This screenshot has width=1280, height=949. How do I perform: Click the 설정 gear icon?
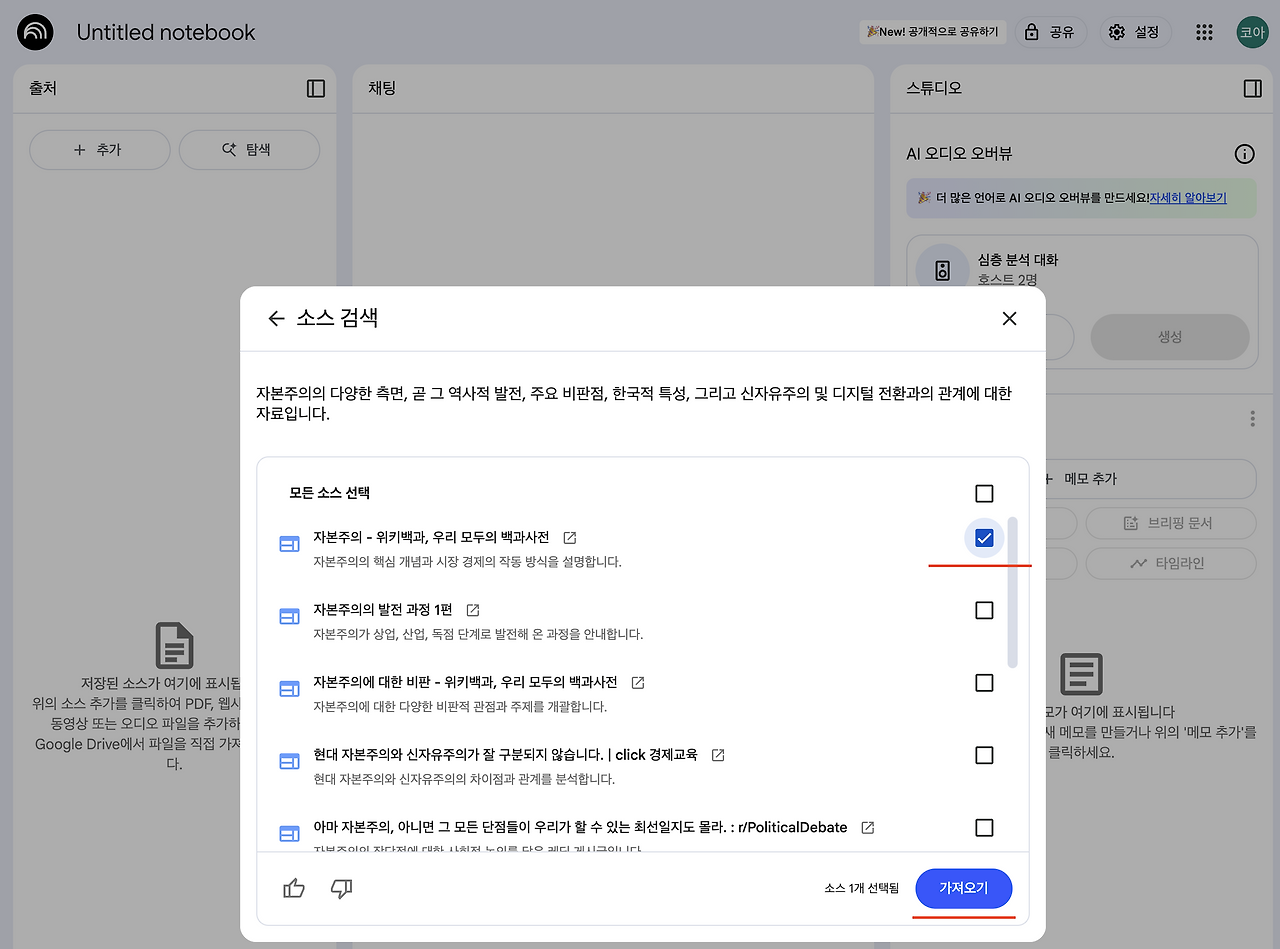1117,31
